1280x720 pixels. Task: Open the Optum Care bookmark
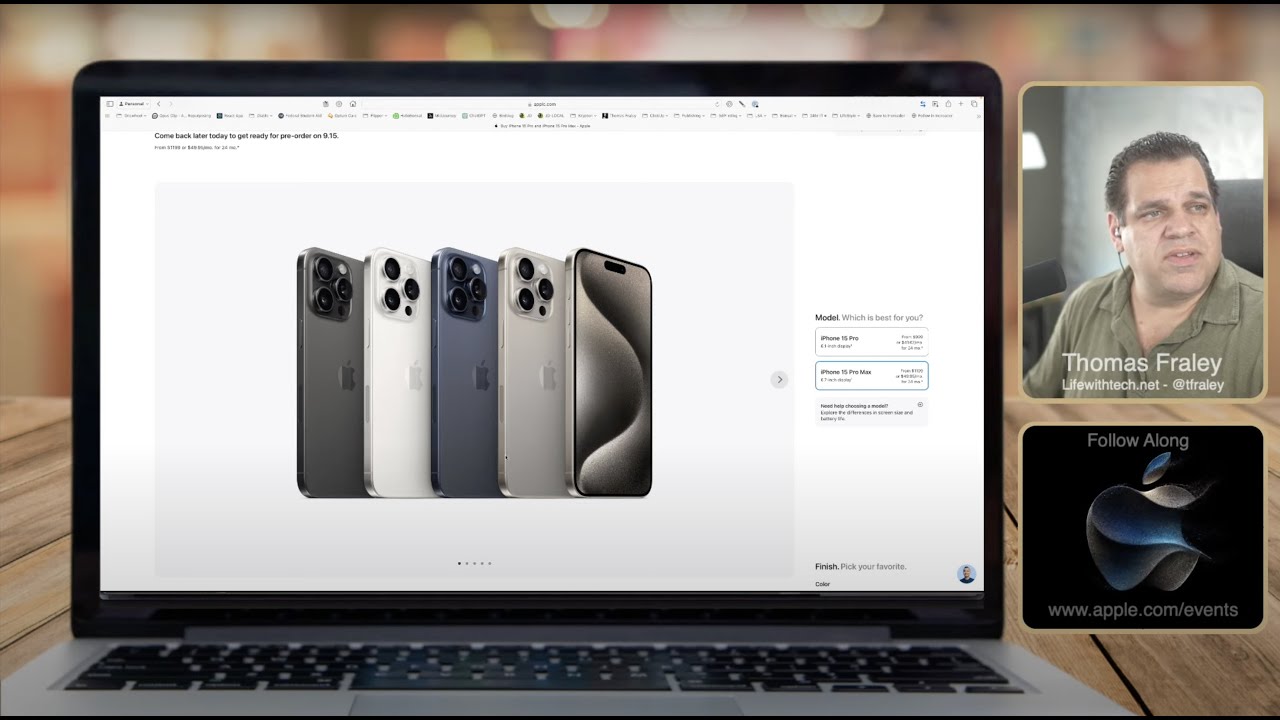click(342, 116)
